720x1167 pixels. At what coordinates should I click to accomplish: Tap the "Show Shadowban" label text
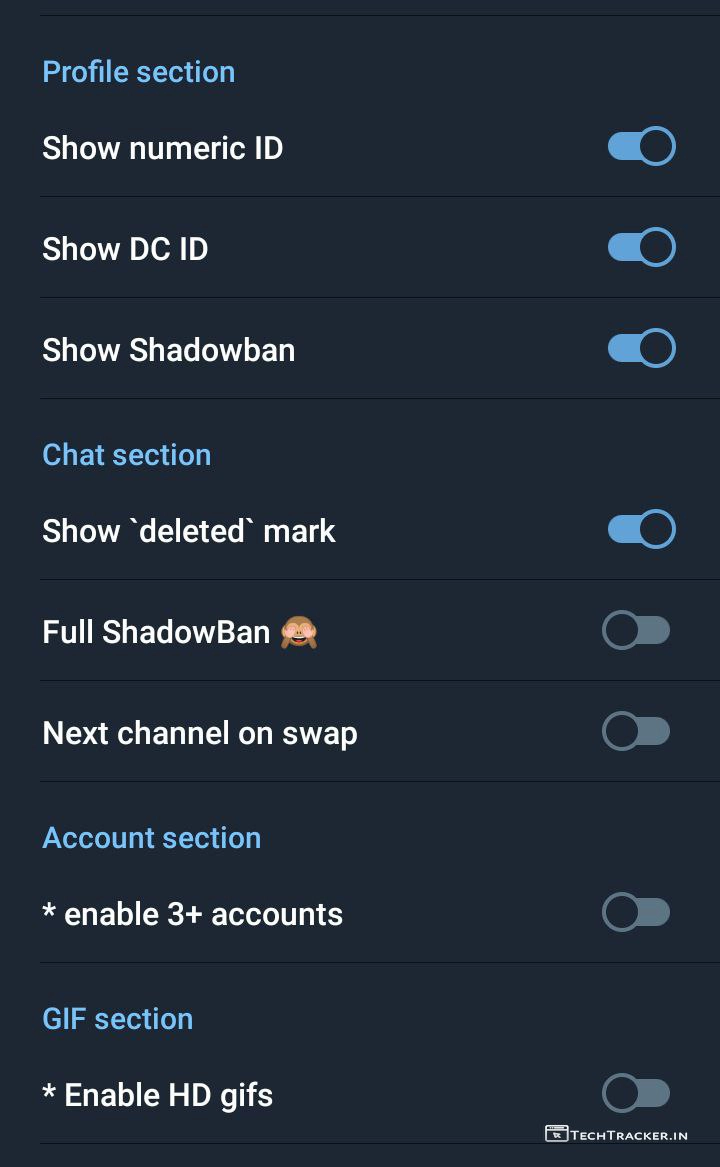pos(168,350)
